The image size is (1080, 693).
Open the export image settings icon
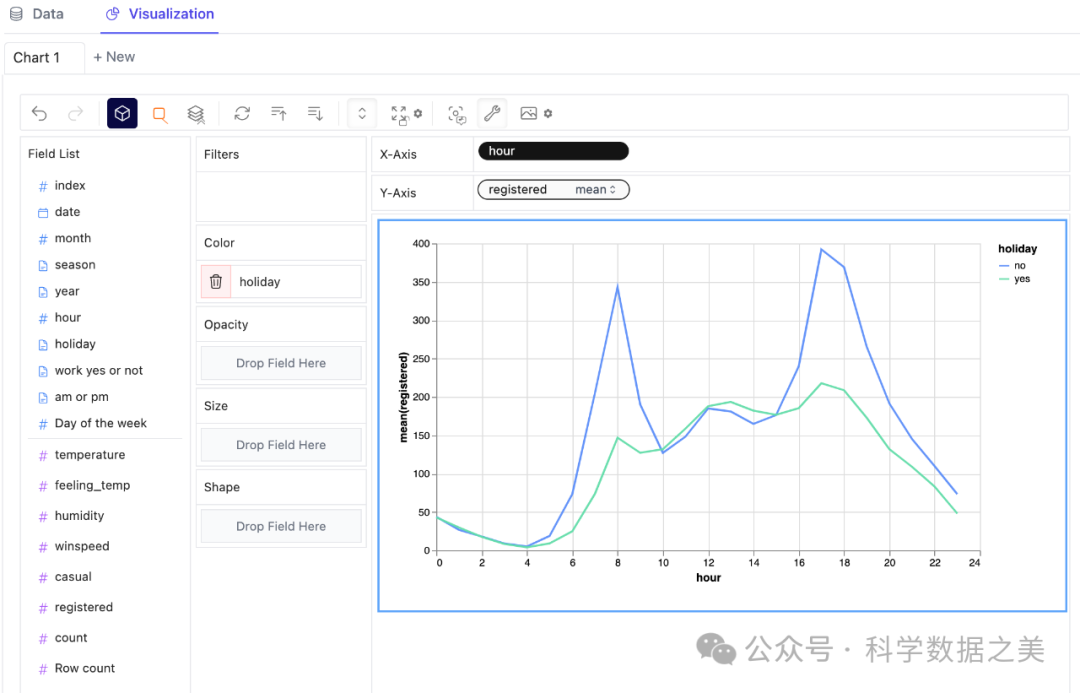[536, 114]
